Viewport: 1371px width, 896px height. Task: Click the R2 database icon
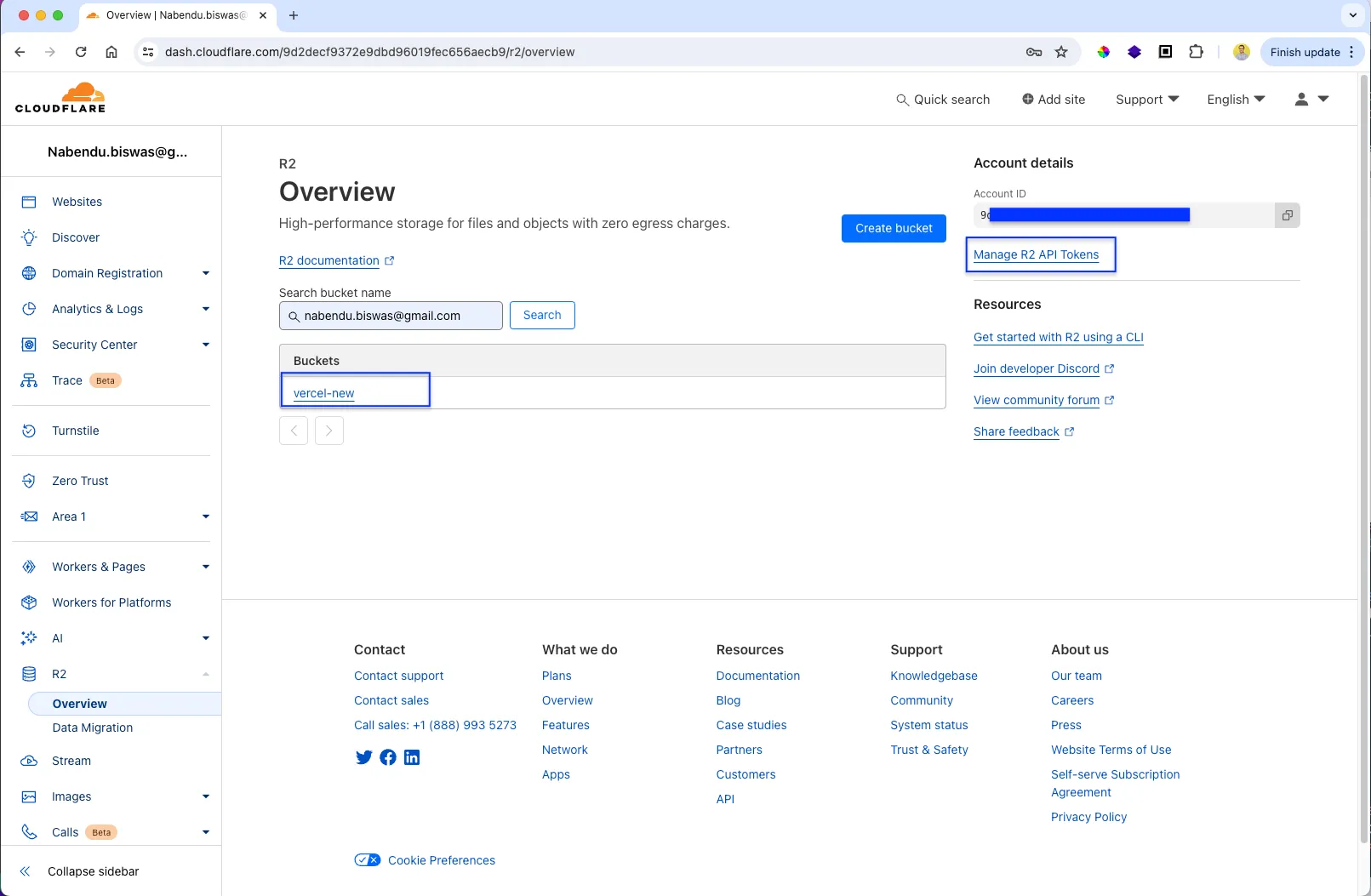(x=29, y=674)
